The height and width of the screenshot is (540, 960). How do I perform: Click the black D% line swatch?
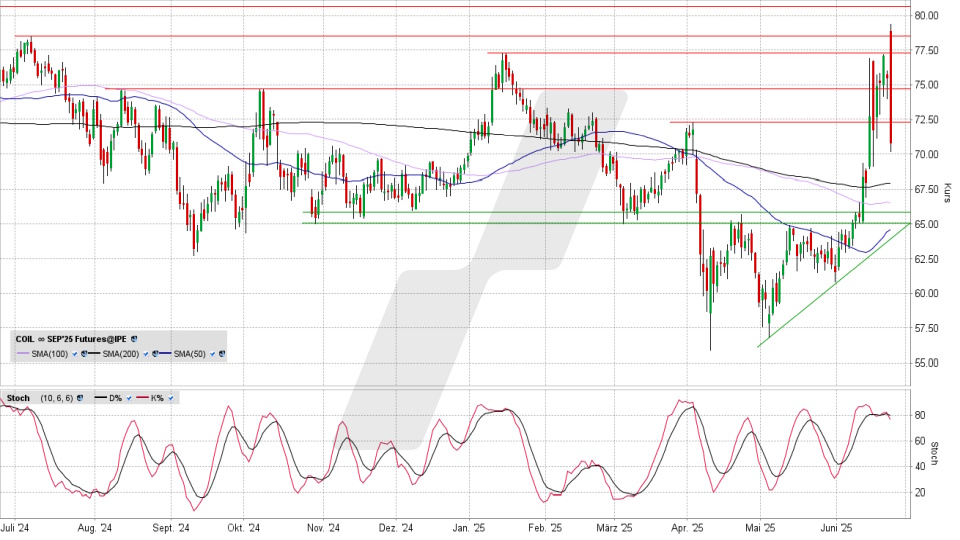[x=100, y=397]
